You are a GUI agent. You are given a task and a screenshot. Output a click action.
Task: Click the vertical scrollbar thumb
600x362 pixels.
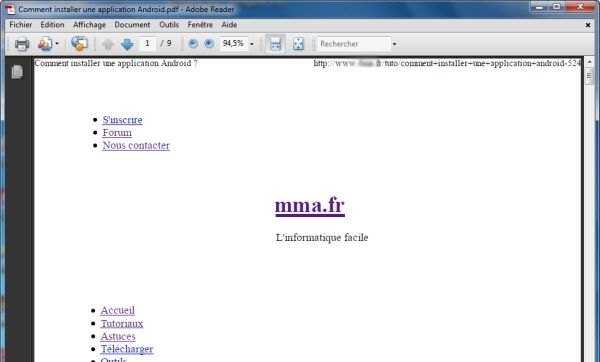point(589,77)
